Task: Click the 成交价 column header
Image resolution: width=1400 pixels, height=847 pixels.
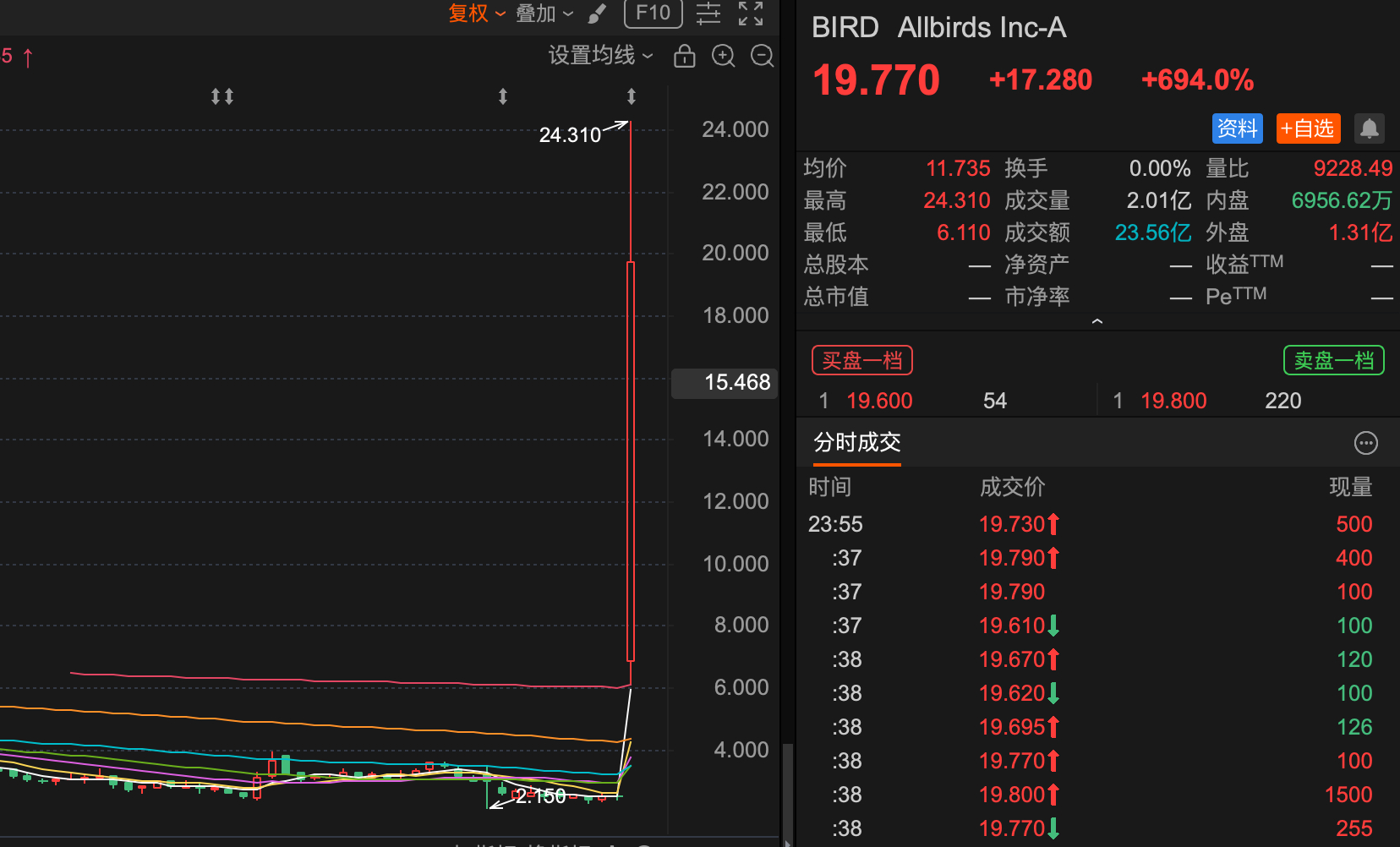Action: pyautogui.click(x=1012, y=487)
